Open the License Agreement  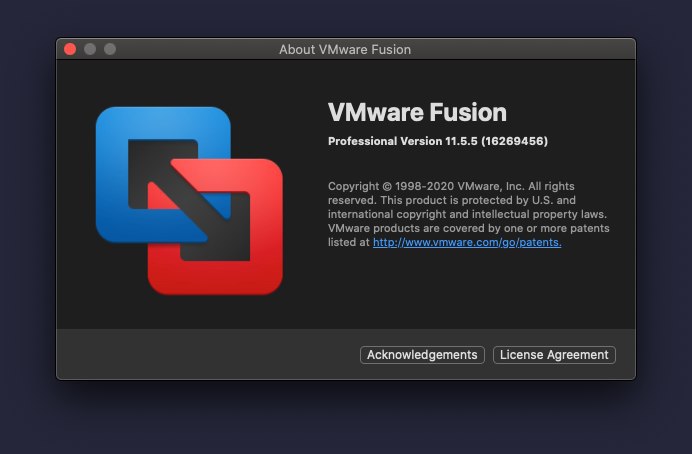point(554,355)
